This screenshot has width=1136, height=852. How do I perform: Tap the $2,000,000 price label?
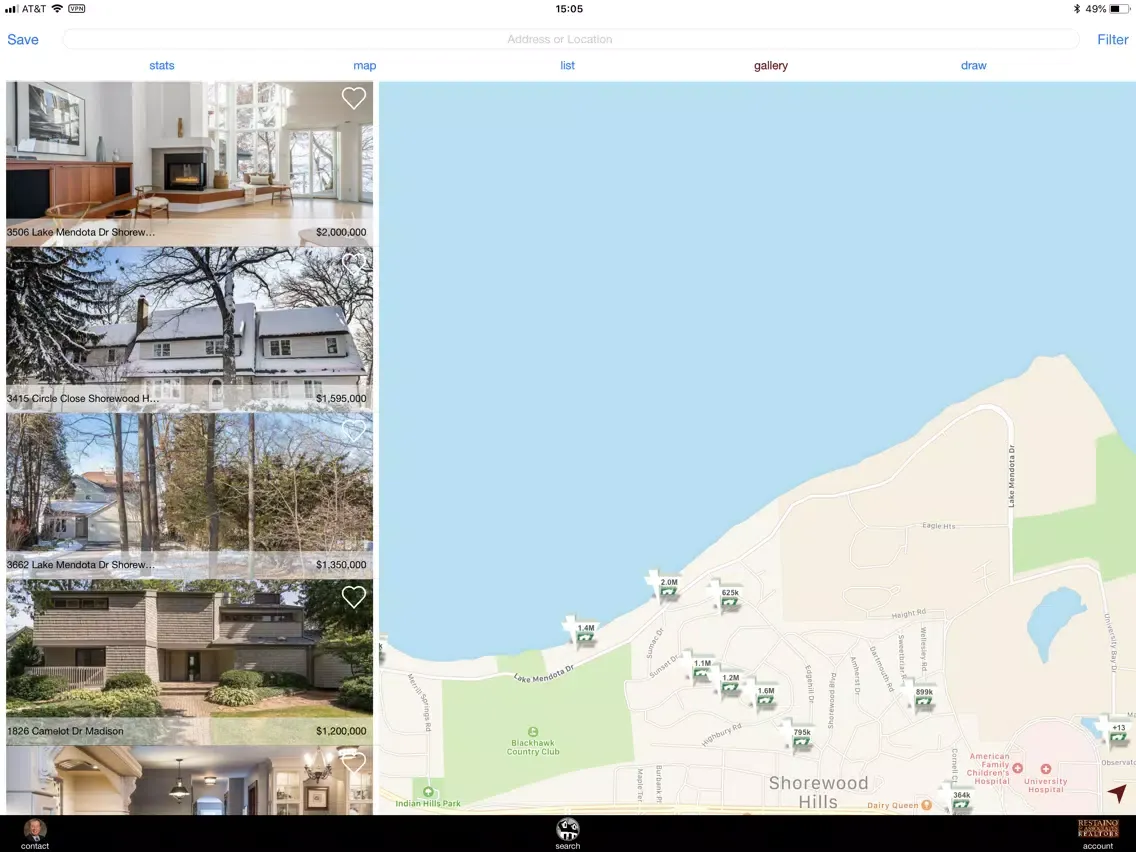pos(341,232)
